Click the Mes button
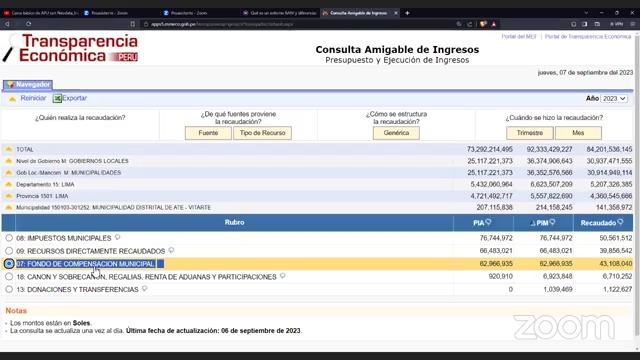640x360 pixels. tap(578, 133)
